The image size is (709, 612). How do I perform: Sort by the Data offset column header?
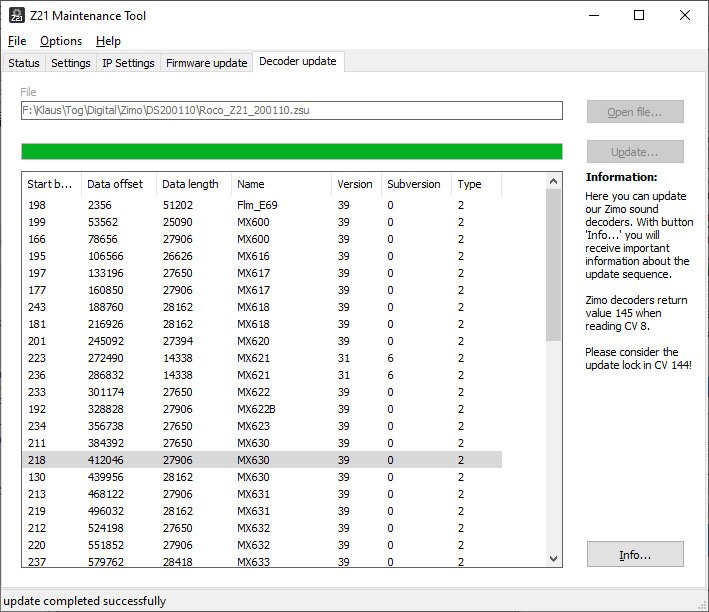point(119,184)
